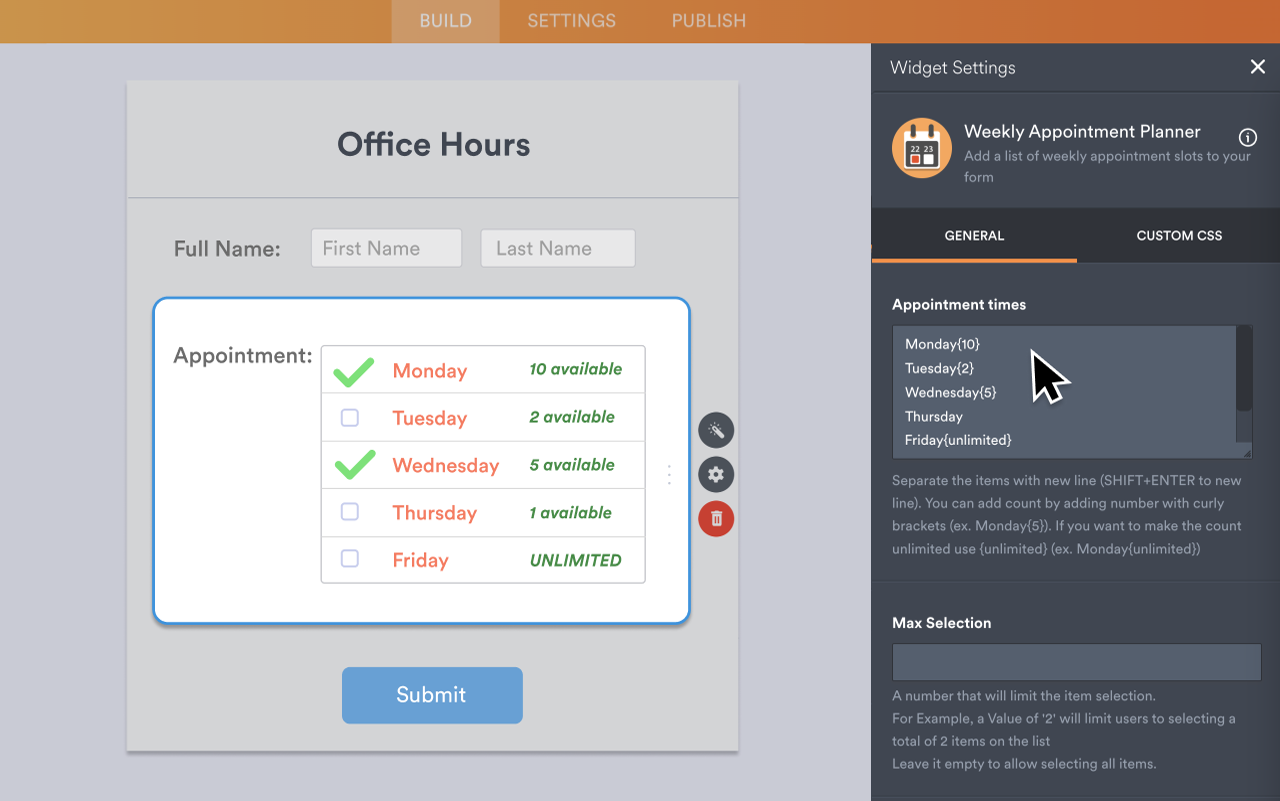The image size is (1280, 801).
Task: Switch to the CUSTOM CSS tab
Action: 1178,235
